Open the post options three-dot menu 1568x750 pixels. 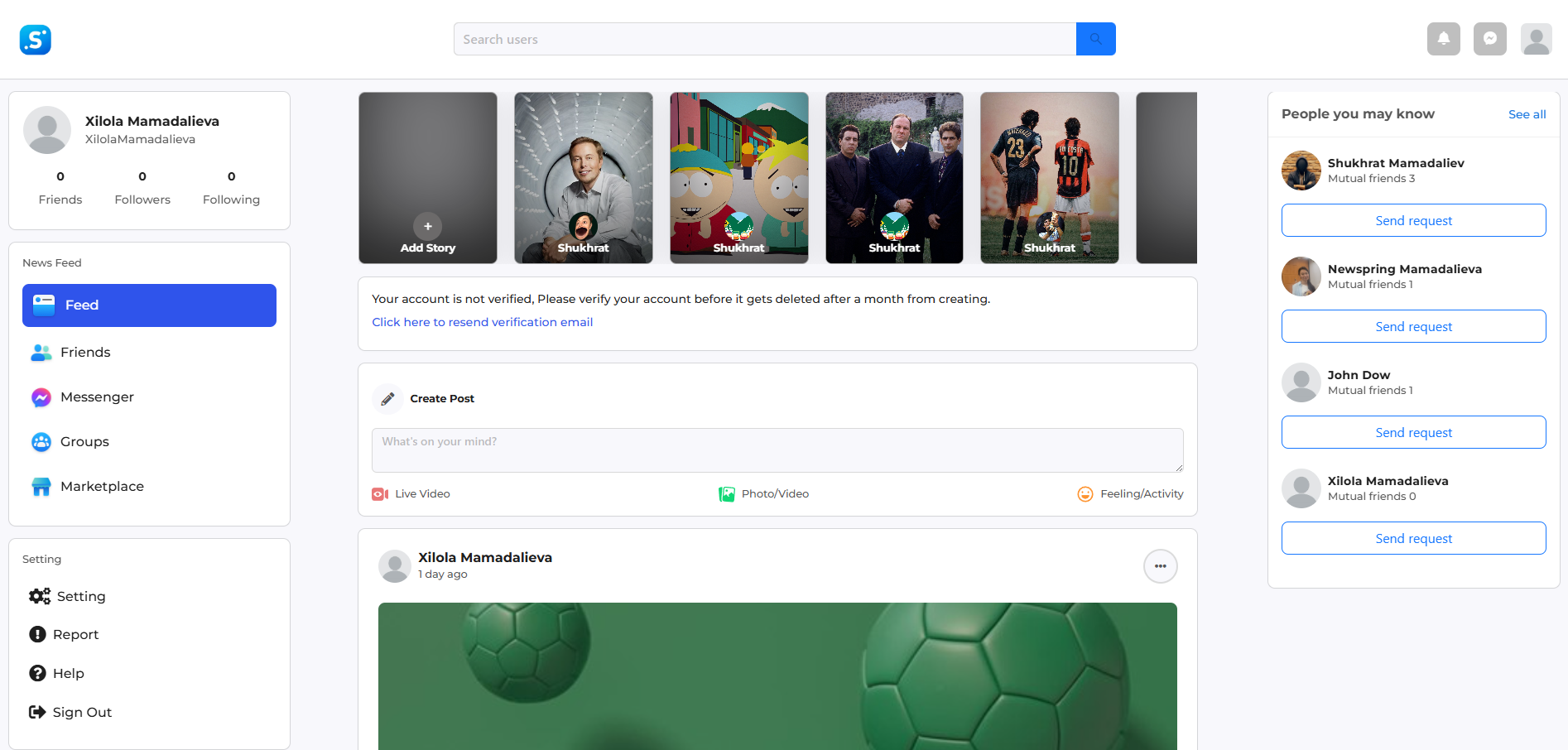(1160, 566)
